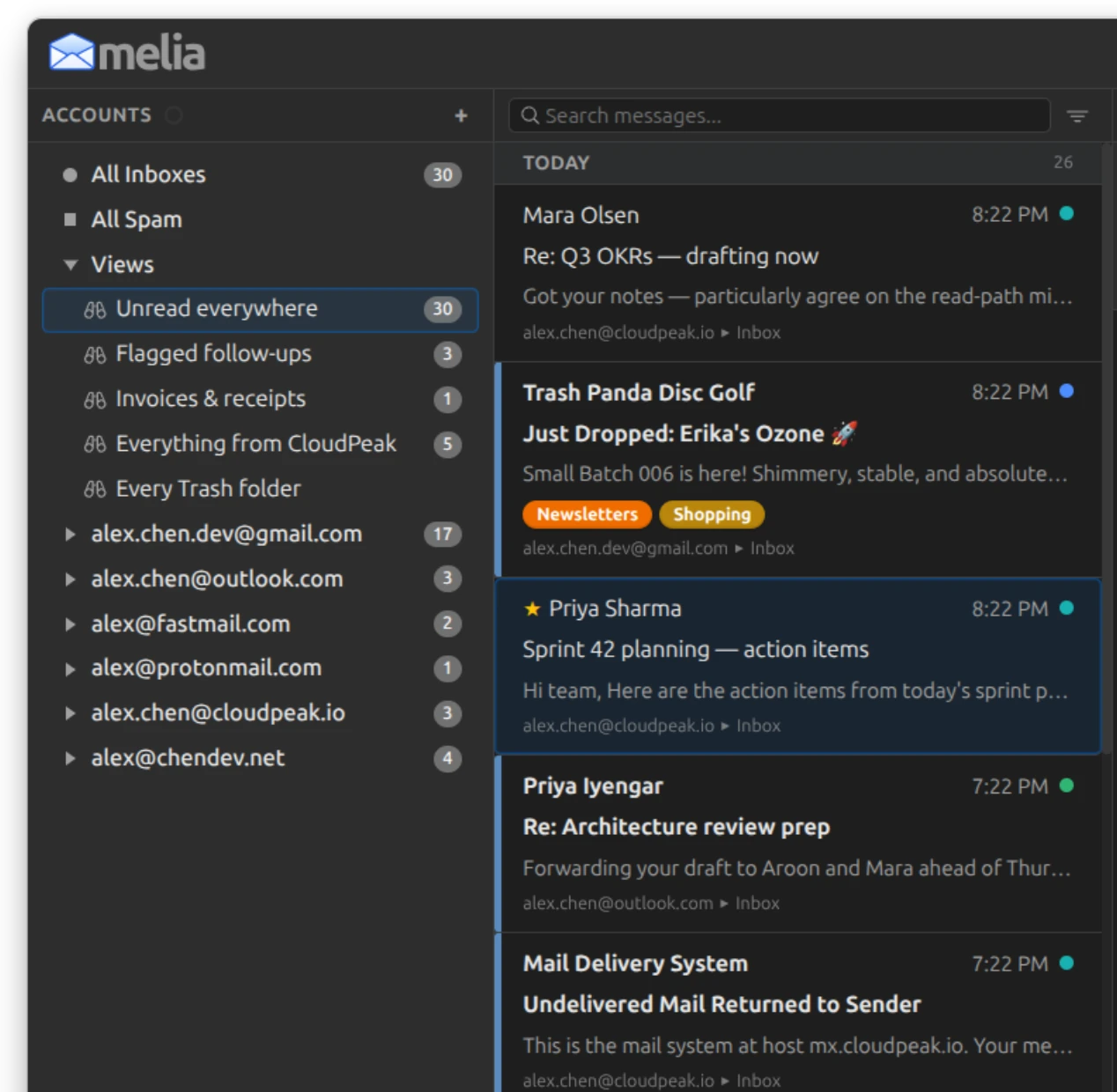
Task: Click All Inboxes count badge 30
Action: point(442,175)
